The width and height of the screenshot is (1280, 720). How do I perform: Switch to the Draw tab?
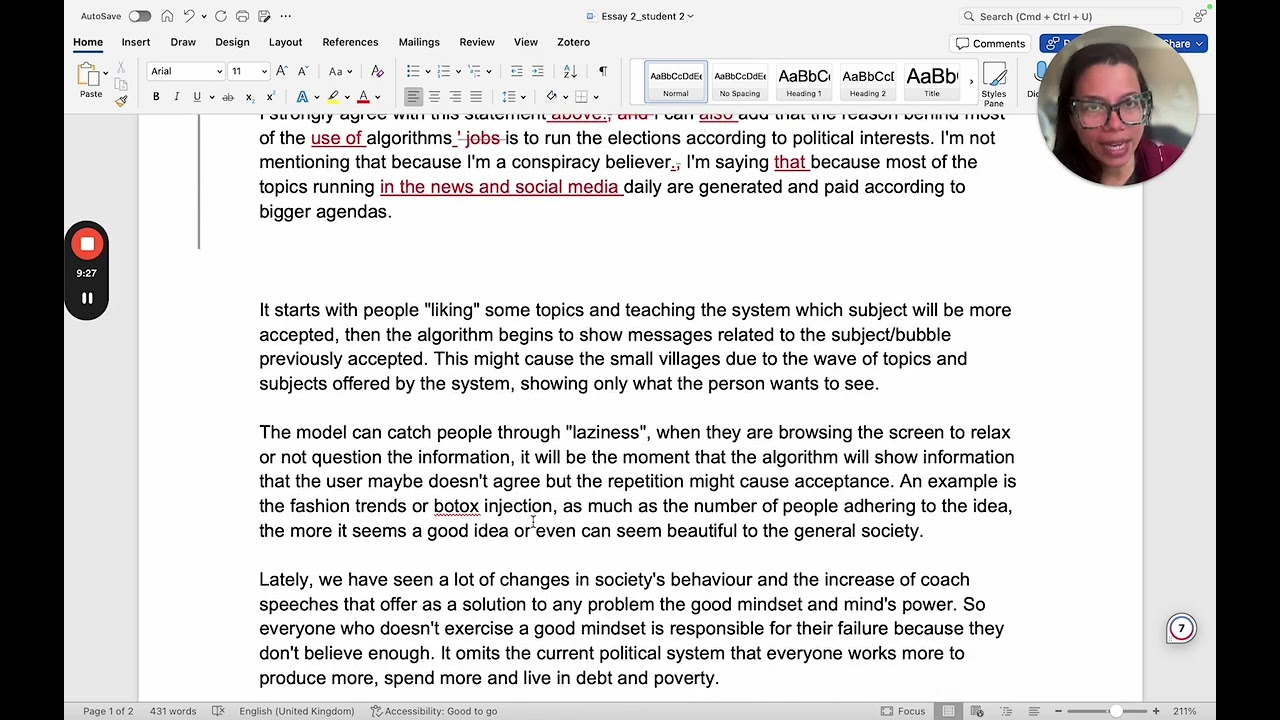(183, 42)
